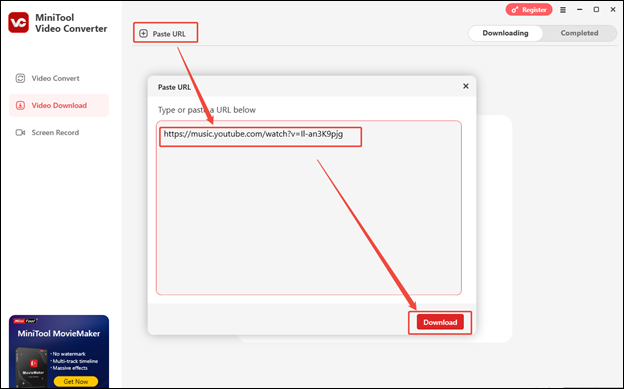This screenshot has height=389, width=624.
Task: Minimize the MiniTool window
Action: 579,10
